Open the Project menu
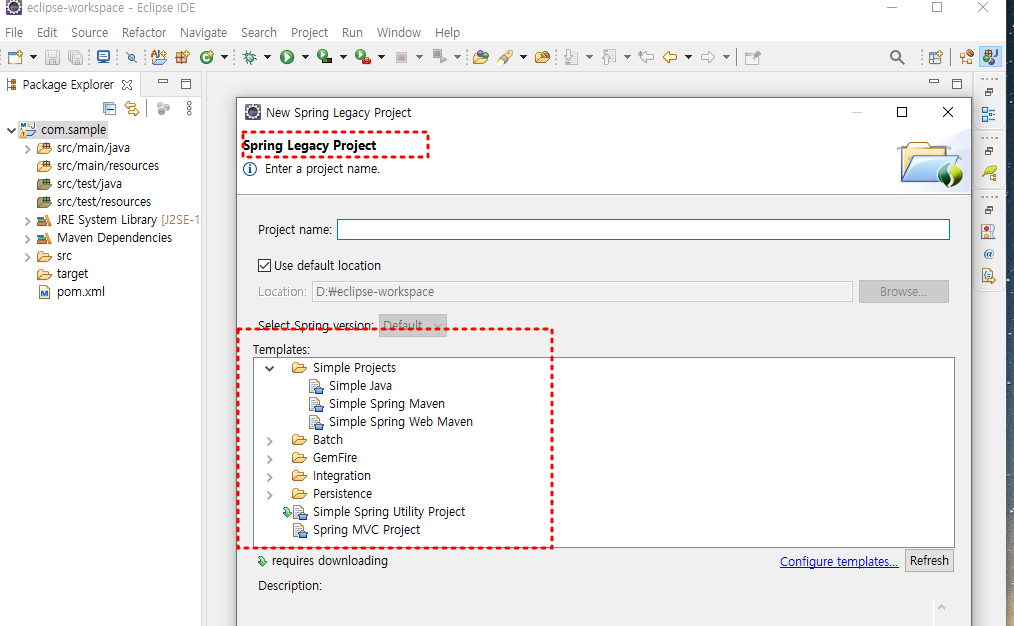The image size is (1014, 626). tap(309, 32)
